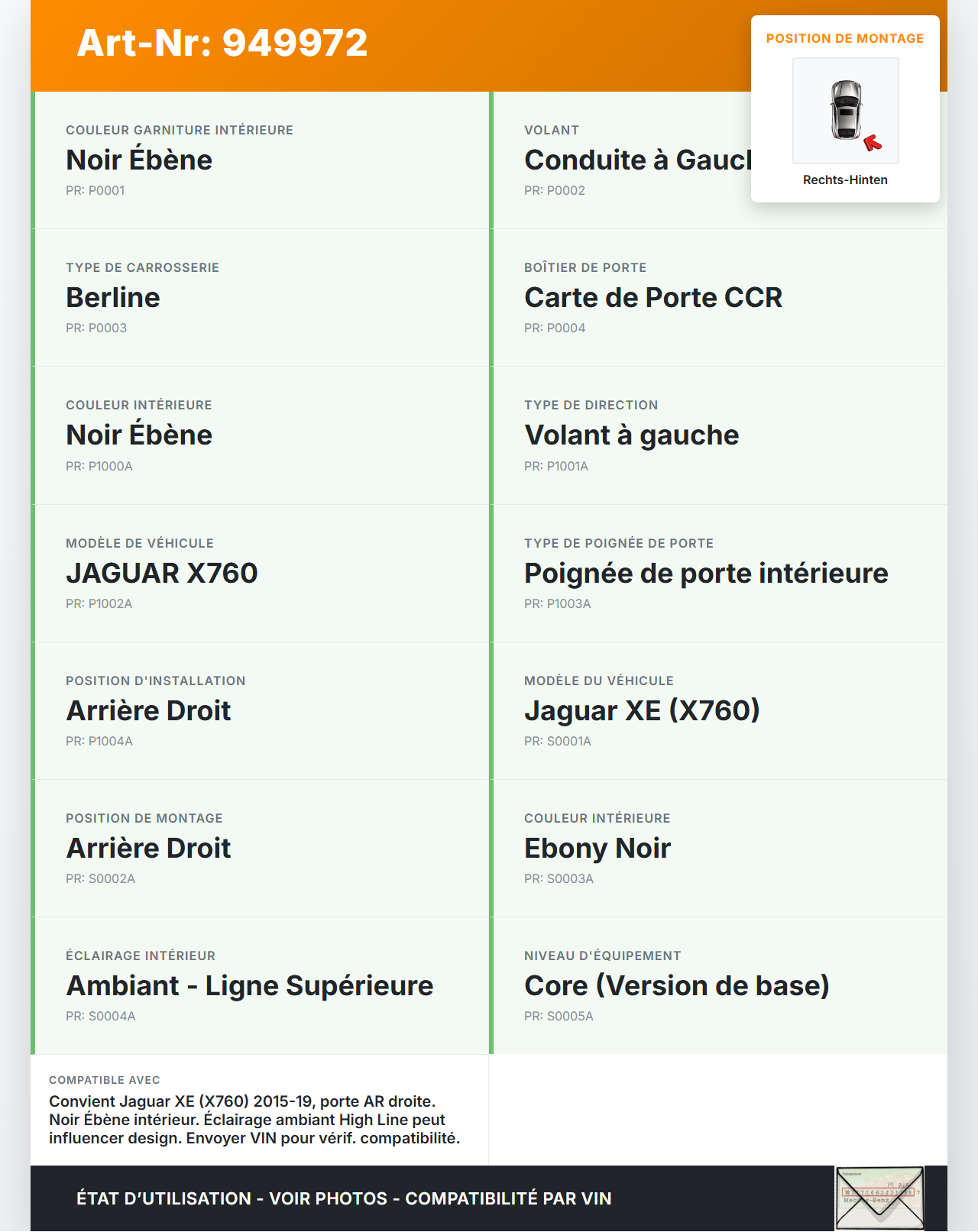This screenshot has height=1232, width=978.
Task: Click the PR: P1004A code
Action: [x=99, y=741]
